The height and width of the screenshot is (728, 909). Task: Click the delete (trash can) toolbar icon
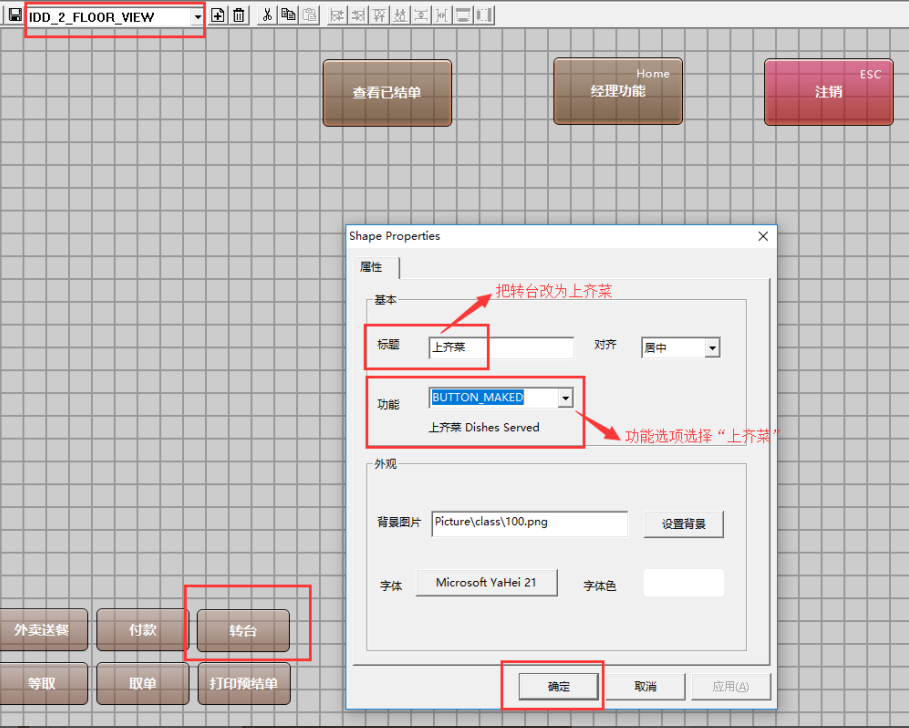(x=239, y=15)
